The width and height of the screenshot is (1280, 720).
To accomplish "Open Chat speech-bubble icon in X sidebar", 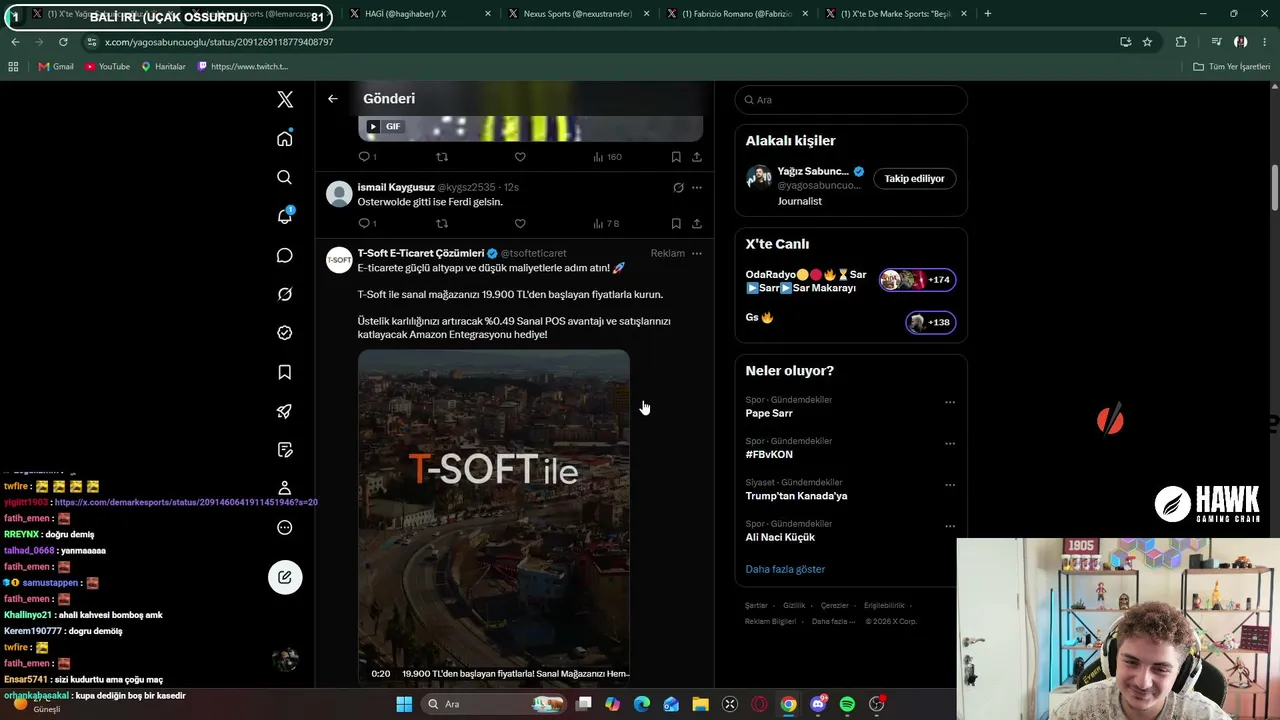I will [x=285, y=255].
